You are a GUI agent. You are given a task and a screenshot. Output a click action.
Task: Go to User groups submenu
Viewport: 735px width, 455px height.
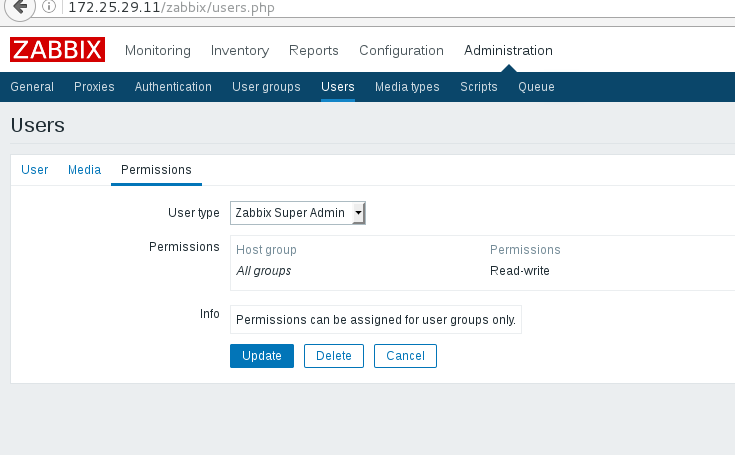pos(266,87)
